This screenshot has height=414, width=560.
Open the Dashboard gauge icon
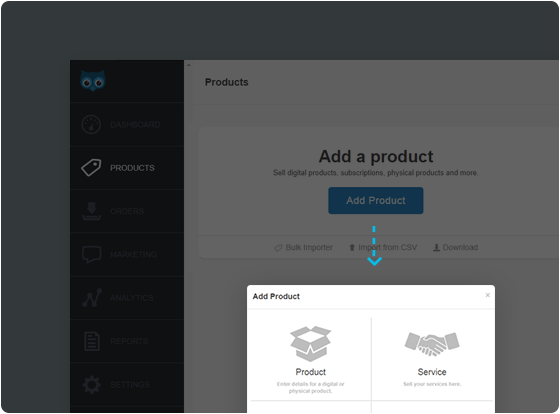[x=91, y=125]
